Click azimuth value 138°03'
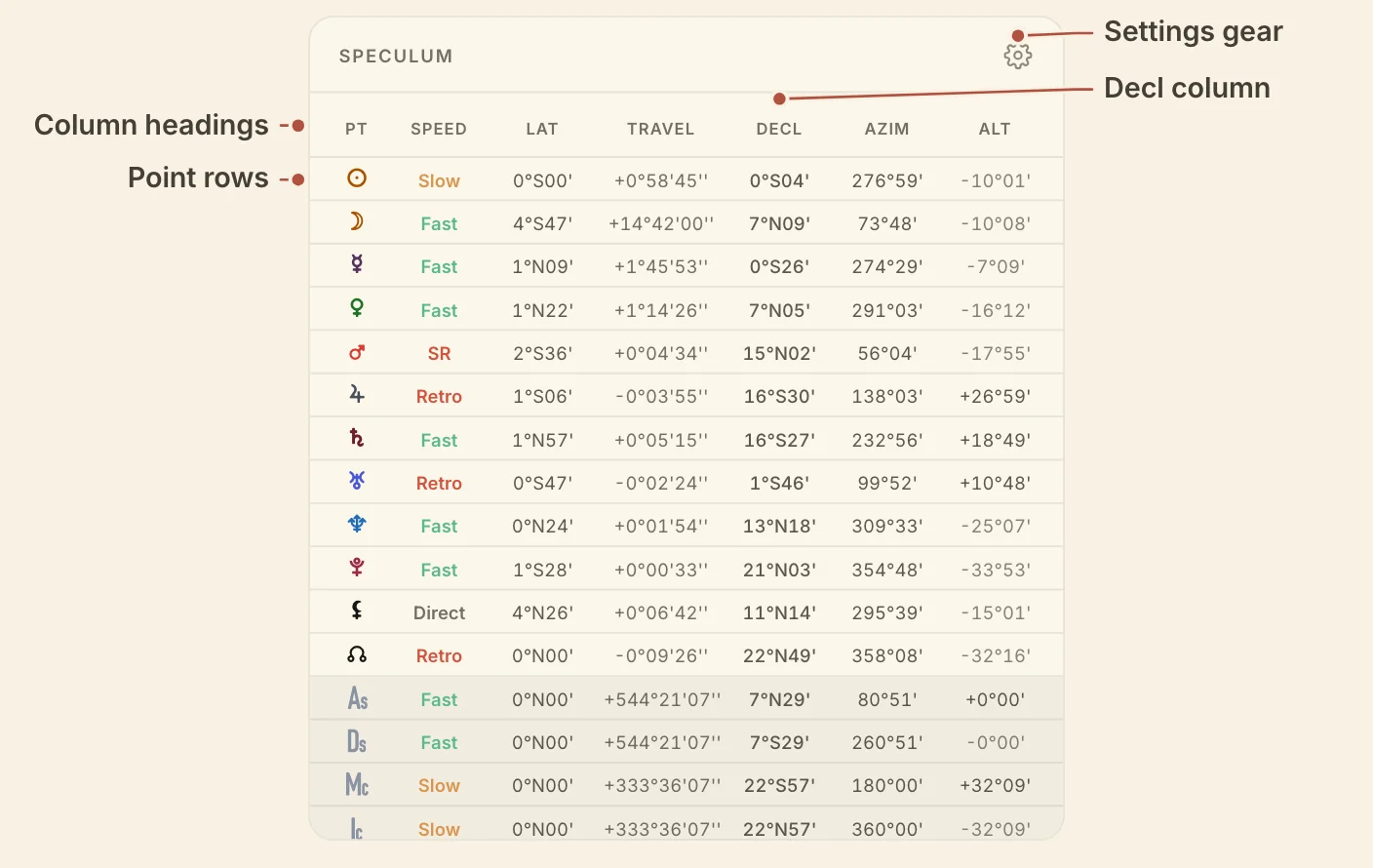 click(887, 397)
